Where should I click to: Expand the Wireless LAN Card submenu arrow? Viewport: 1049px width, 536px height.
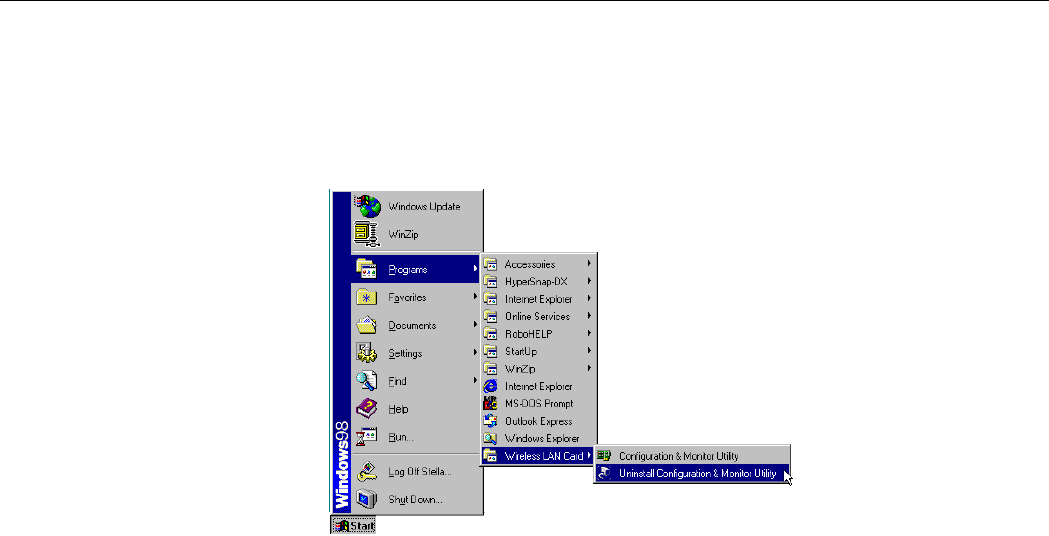589,456
